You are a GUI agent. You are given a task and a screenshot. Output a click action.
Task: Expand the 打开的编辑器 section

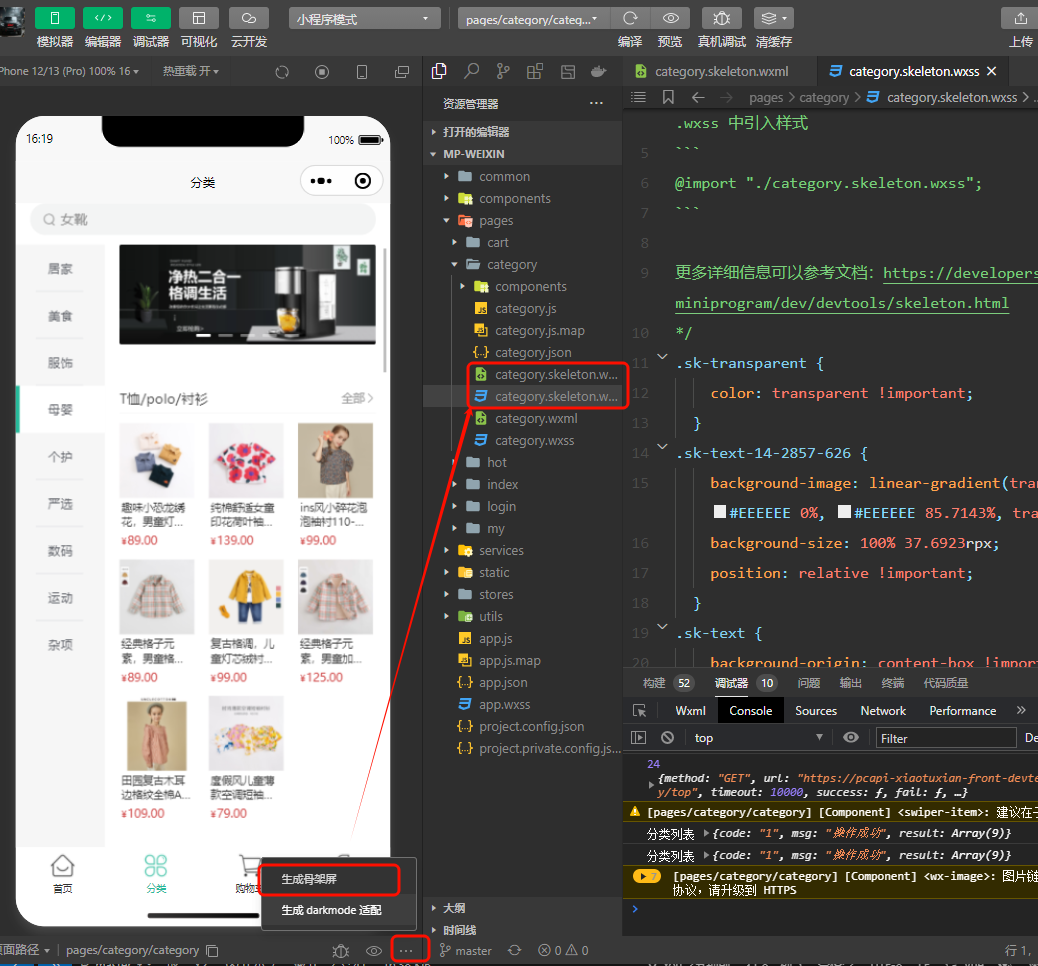click(x=522, y=132)
